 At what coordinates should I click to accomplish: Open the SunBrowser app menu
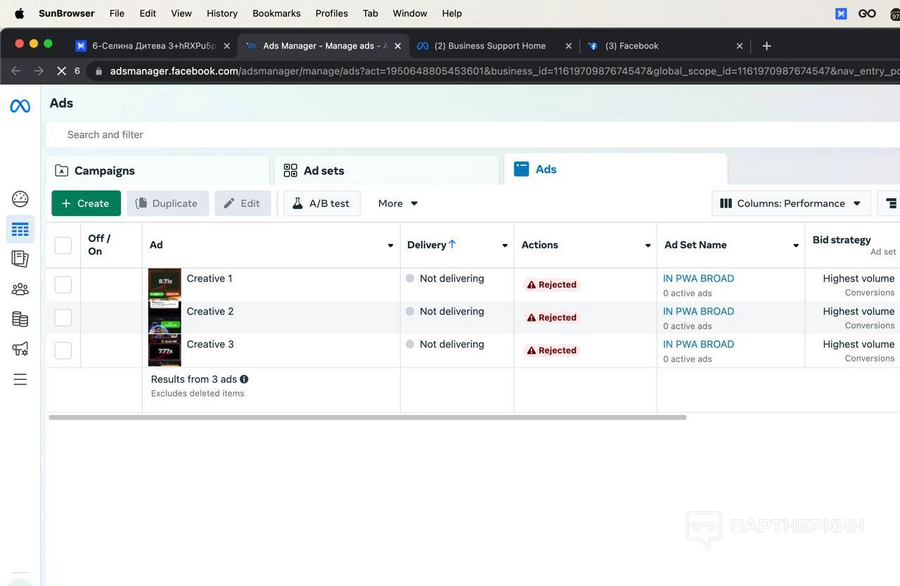67,13
